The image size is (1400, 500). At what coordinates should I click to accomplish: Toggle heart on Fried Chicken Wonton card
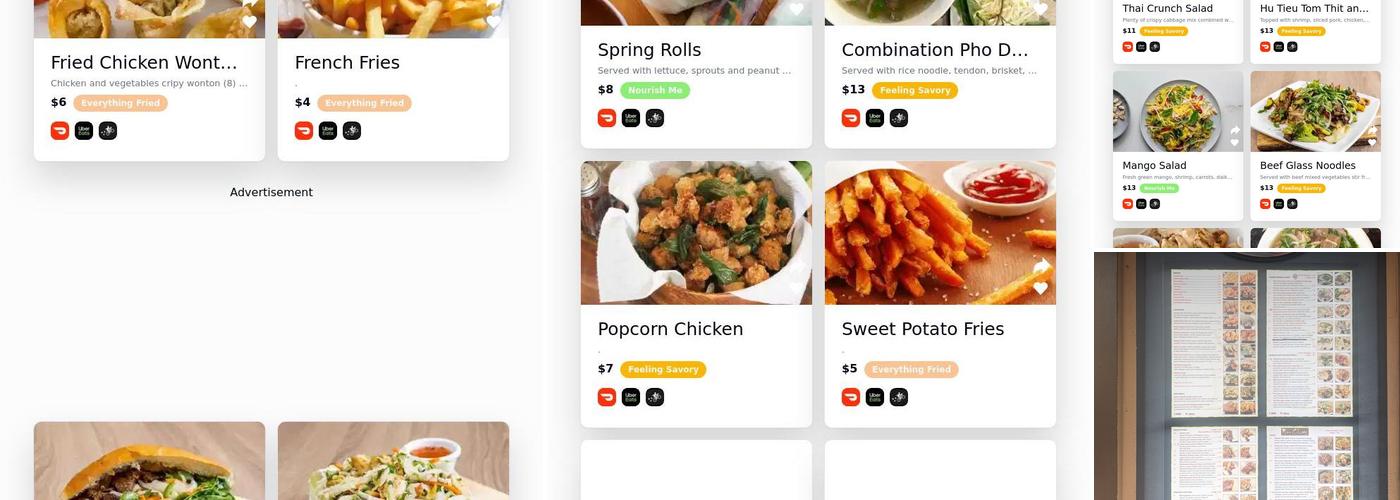(x=249, y=21)
